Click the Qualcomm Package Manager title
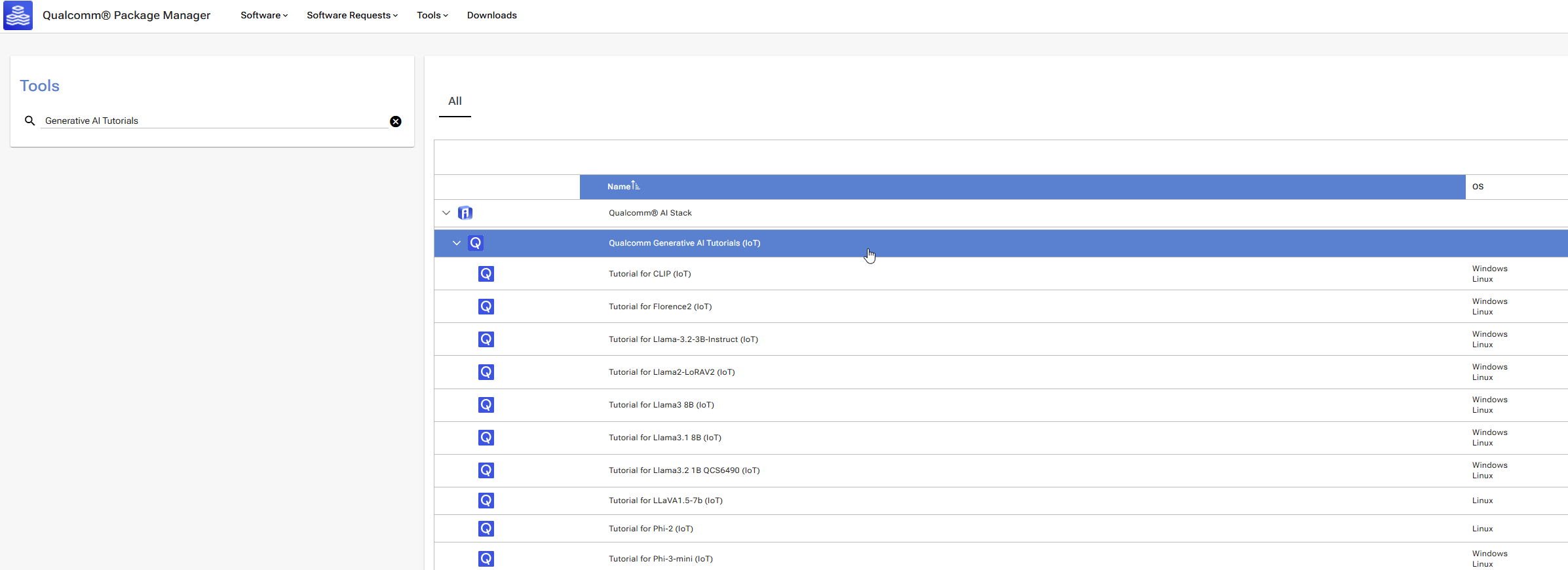Viewport: 1568px width, 570px height. coord(126,15)
